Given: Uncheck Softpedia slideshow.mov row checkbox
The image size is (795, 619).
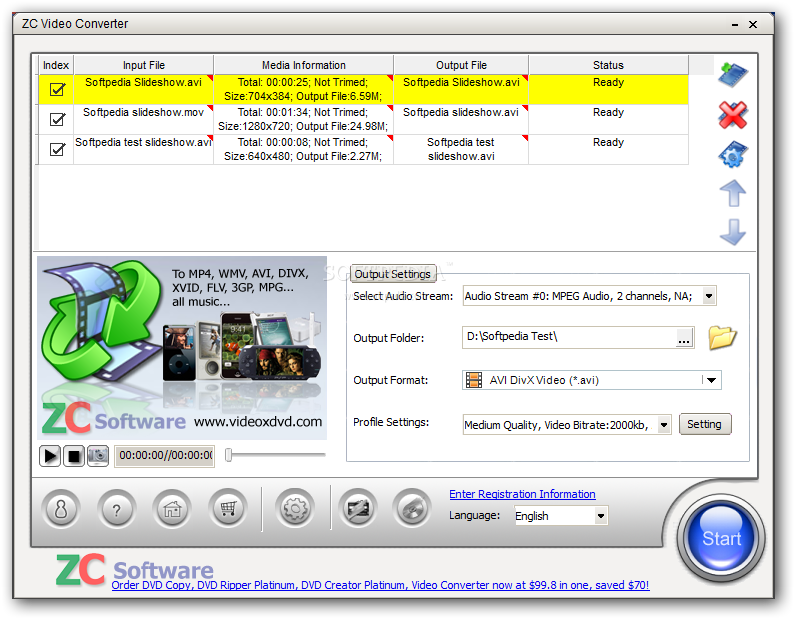Looking at the screenshot, I should click(57, 119).
